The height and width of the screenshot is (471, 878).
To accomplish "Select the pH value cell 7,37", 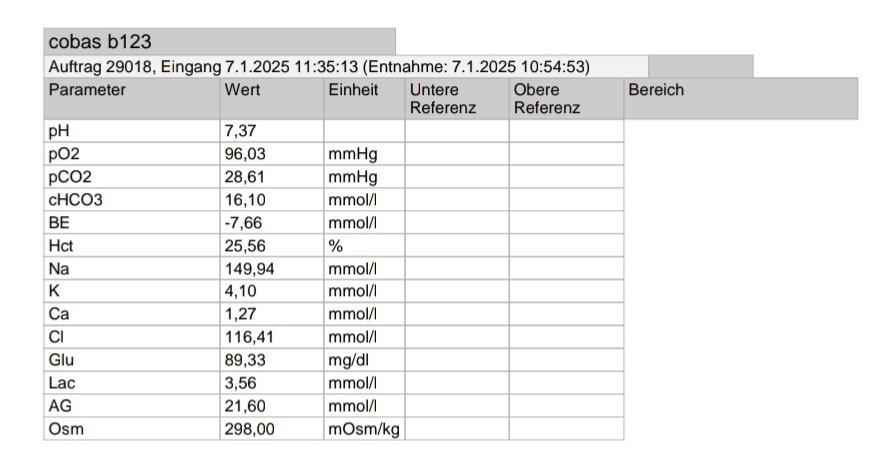I will (x=272, y=131).
